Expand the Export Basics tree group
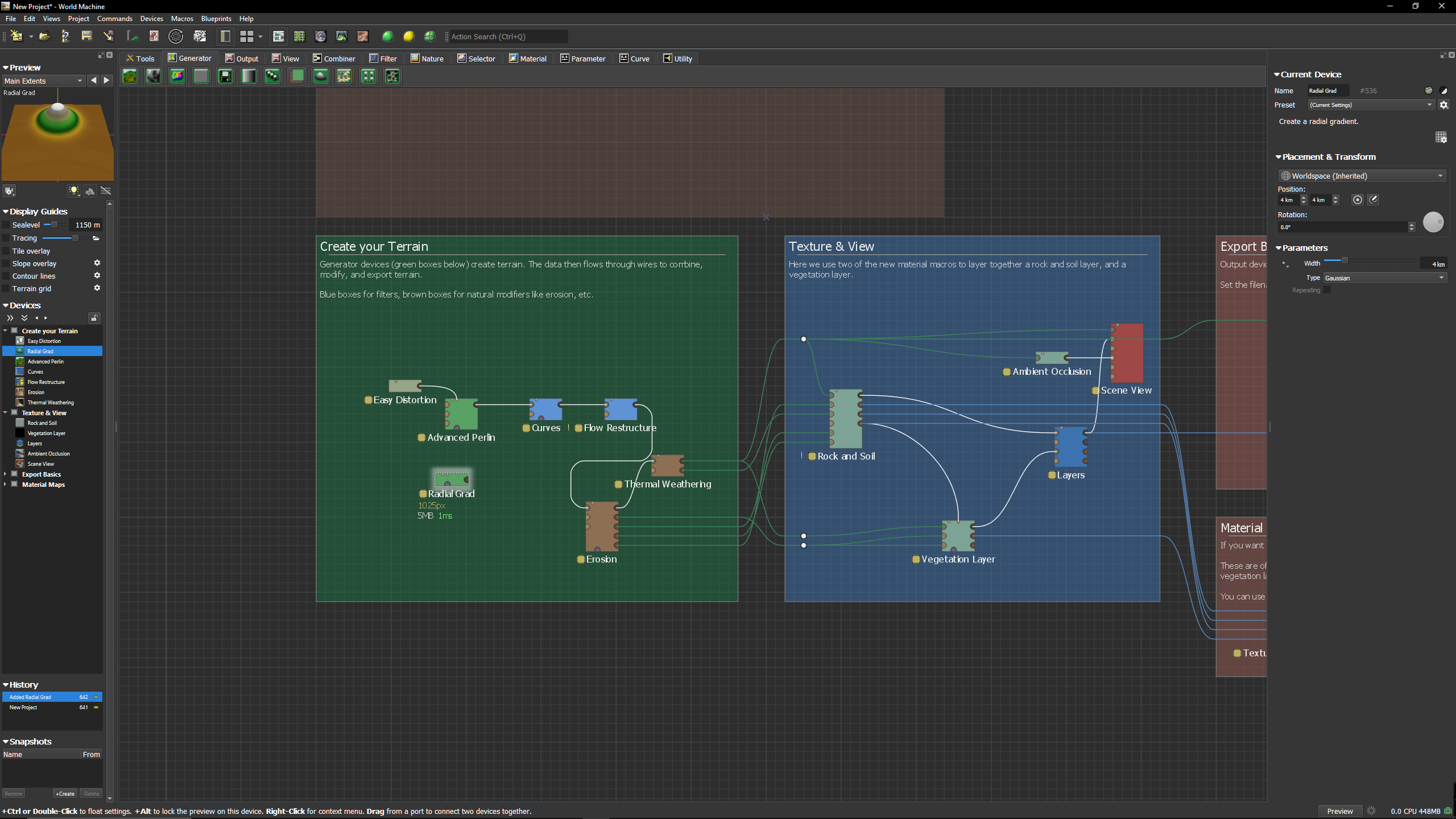 (x=6, y=474)
